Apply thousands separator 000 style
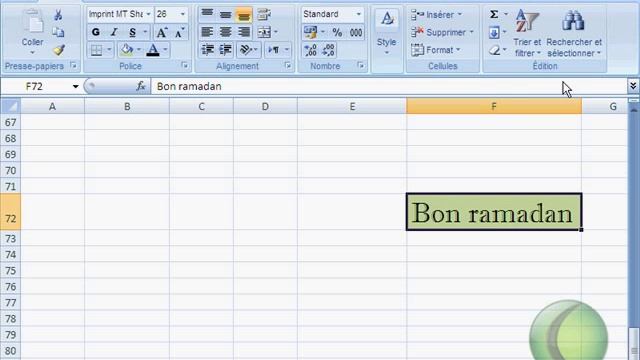Image resolution: width=640 pixels, height=360 pixels. click(x=356, y=32)
